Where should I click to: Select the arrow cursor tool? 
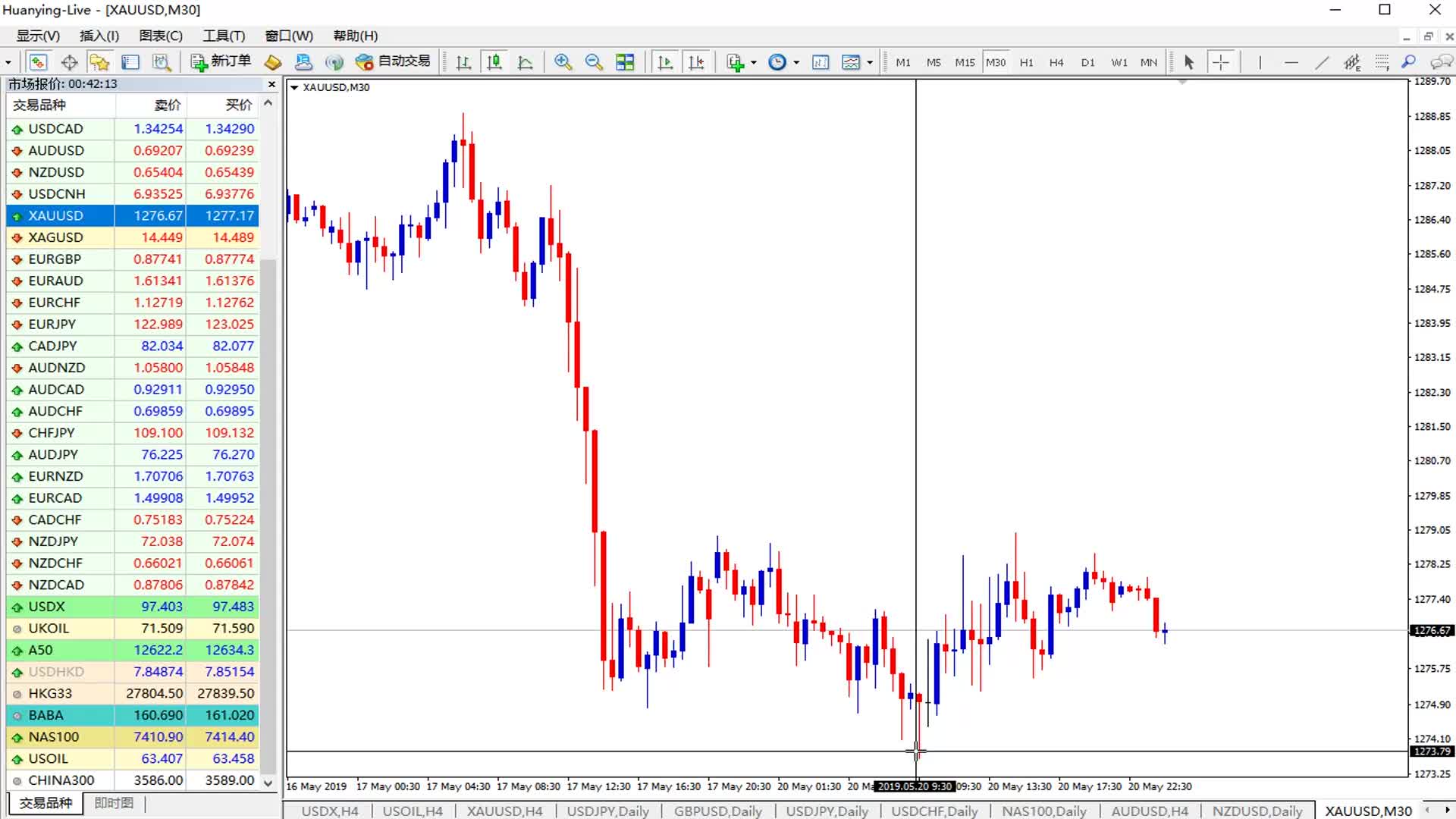tap(1189, 62)
